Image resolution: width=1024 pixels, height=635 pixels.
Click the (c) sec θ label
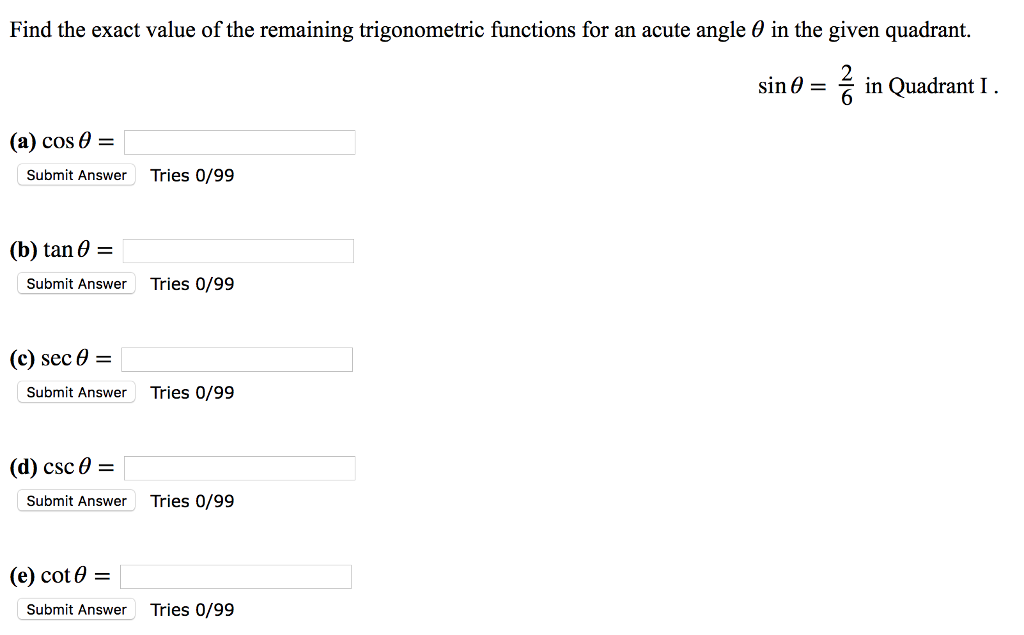[58, 358]
